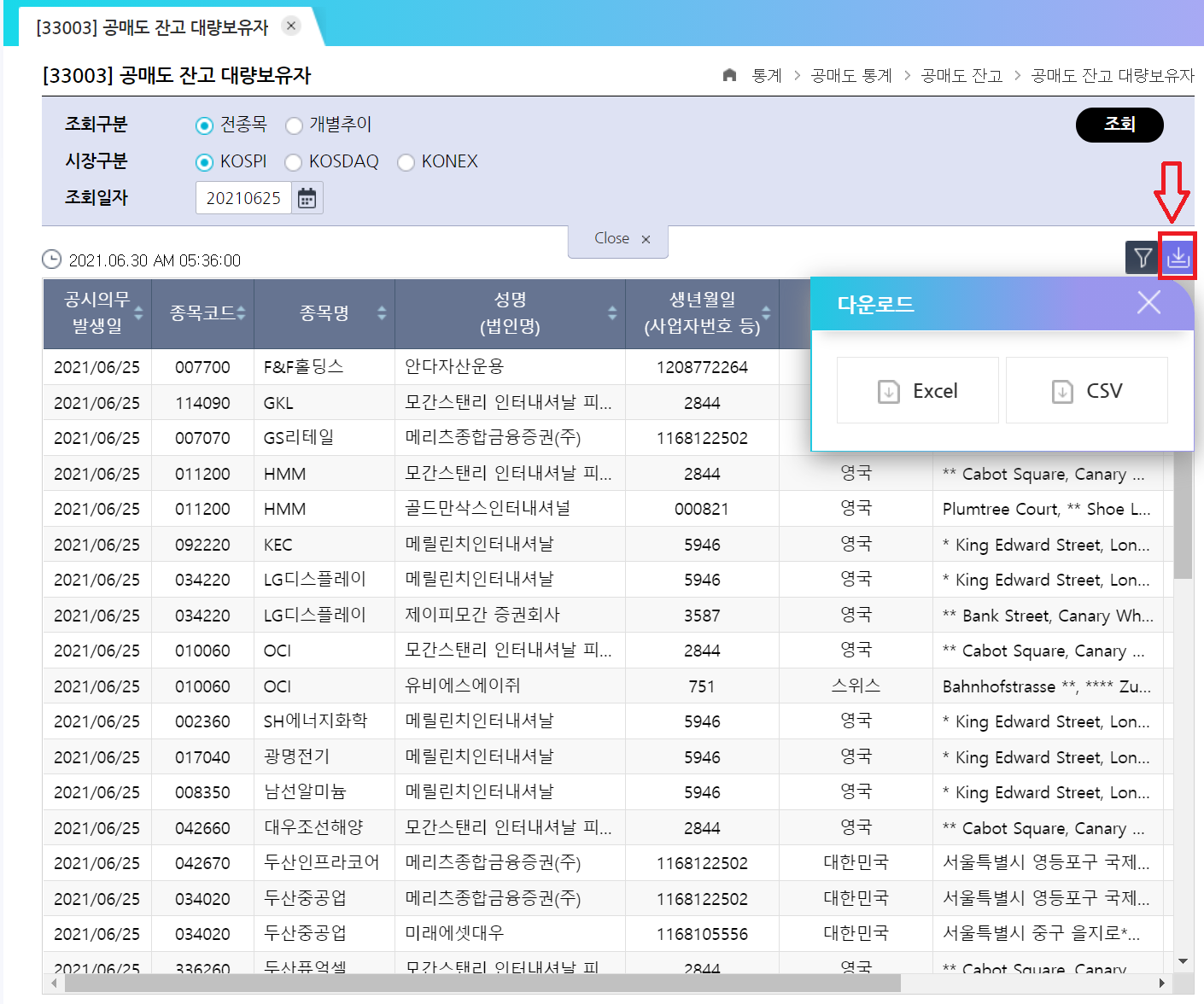1204x1004 pixels.
Task: Close the 다운로드 popup with X
Action: pos(1148,302)
